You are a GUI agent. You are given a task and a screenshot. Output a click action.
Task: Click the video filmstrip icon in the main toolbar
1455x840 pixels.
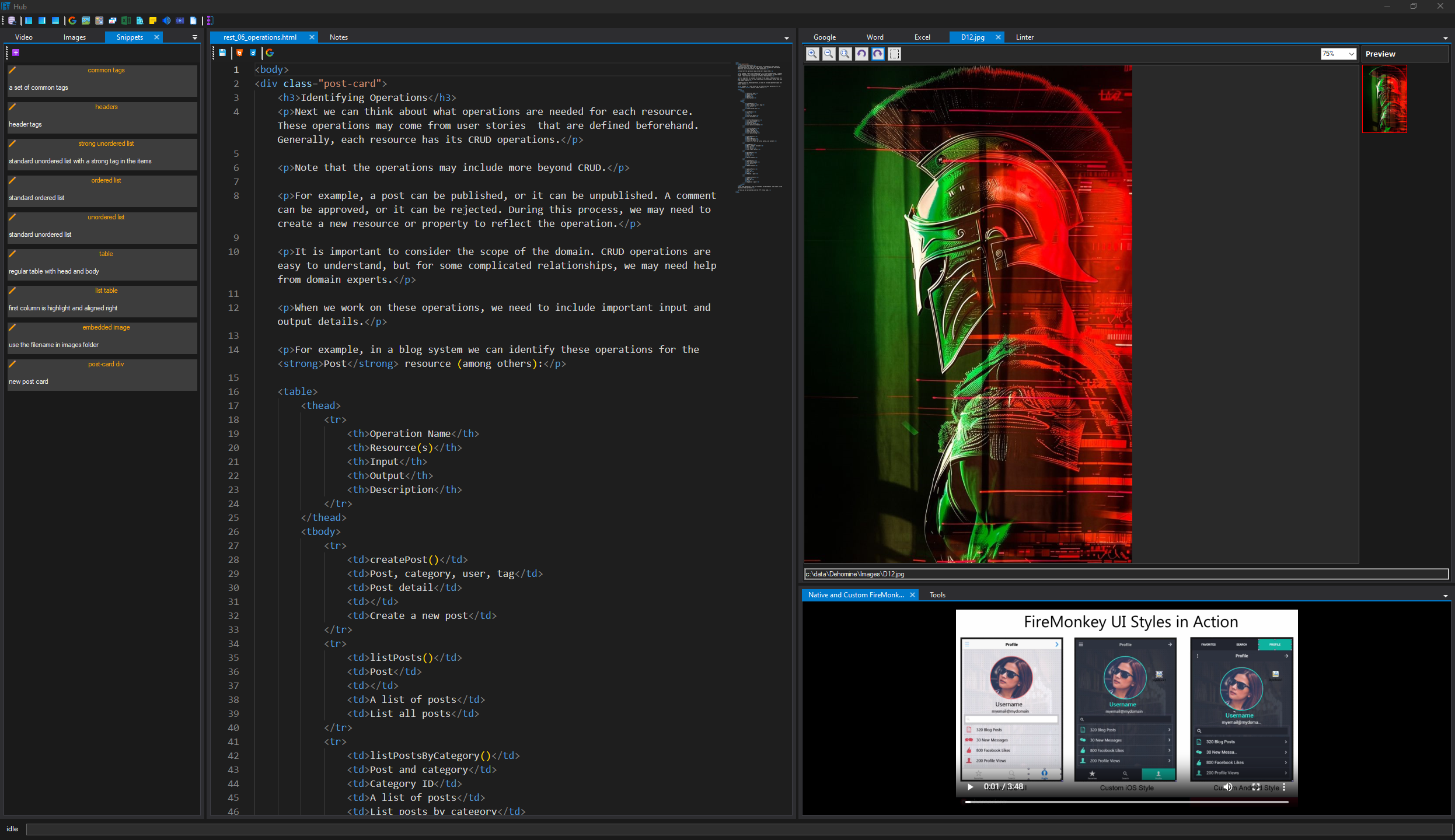pyautogui.click(x=180, y=20)
